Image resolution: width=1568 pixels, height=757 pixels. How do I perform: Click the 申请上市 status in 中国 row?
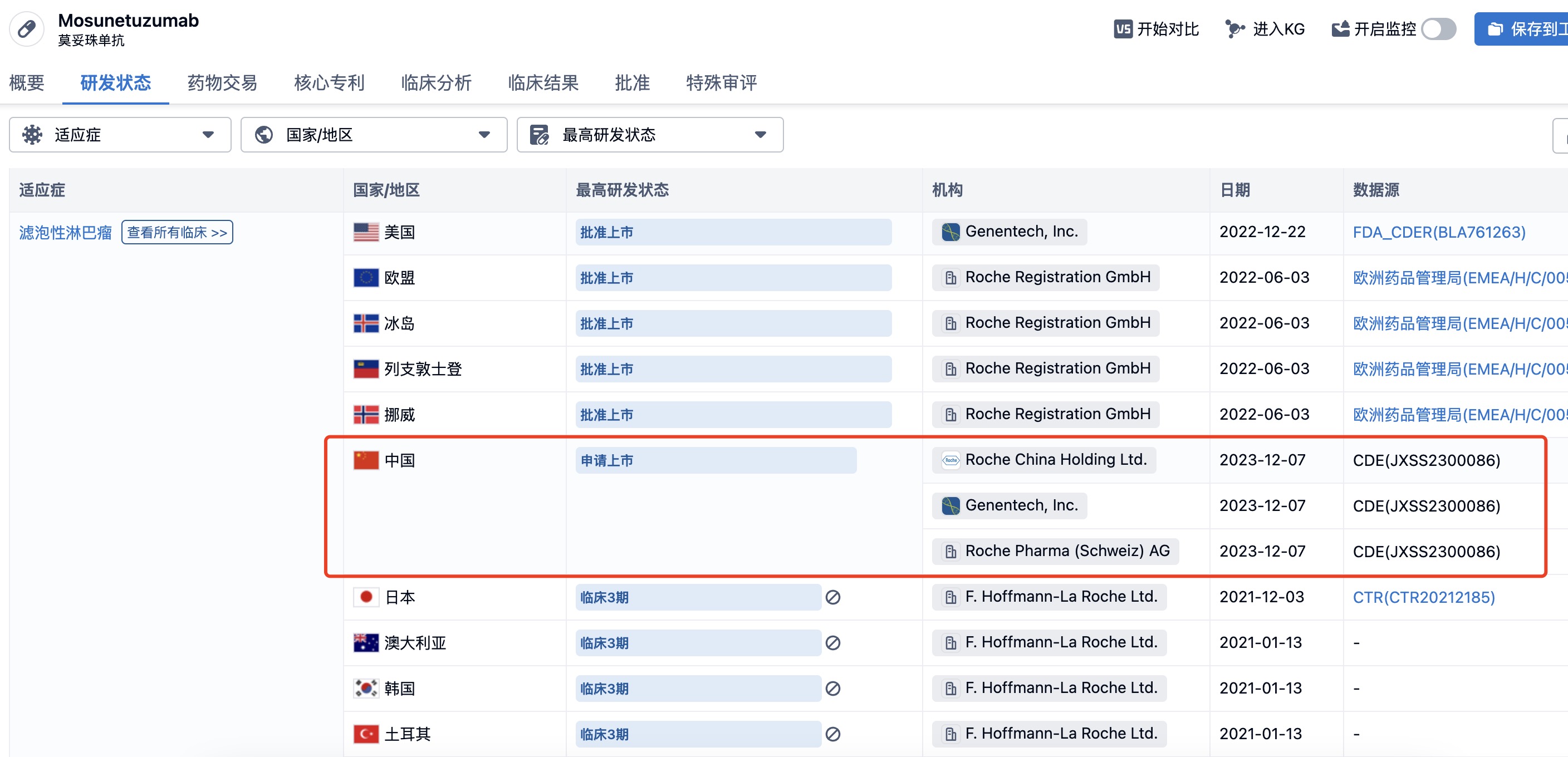pos(716,460)
